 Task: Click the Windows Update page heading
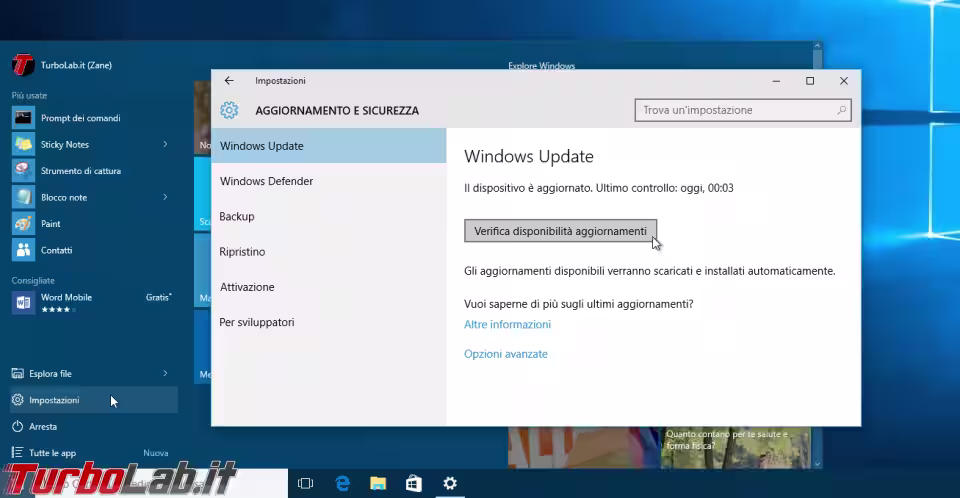(x=529, y=156)
